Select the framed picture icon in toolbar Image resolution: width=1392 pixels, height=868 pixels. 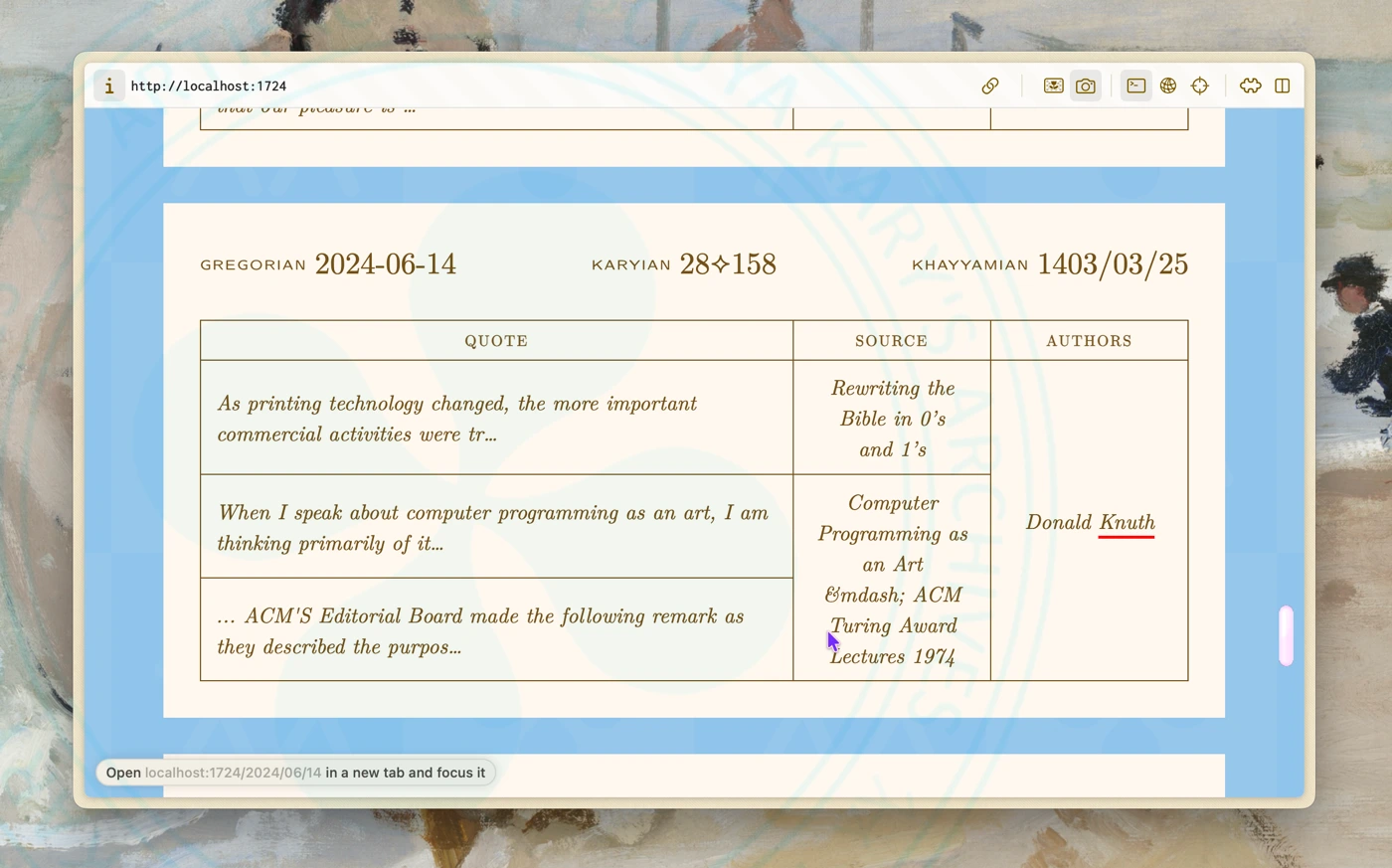[1053, 86]
